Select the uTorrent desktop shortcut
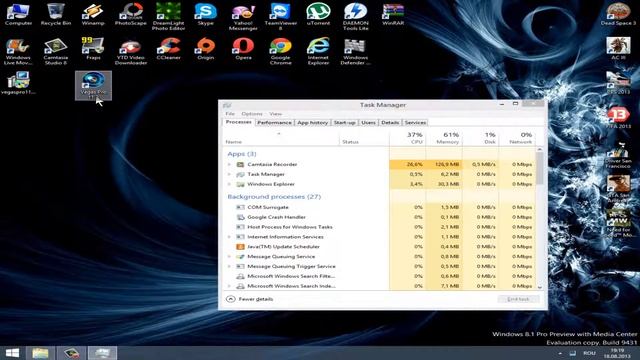The image size is (640, 360). click(318, 14)
